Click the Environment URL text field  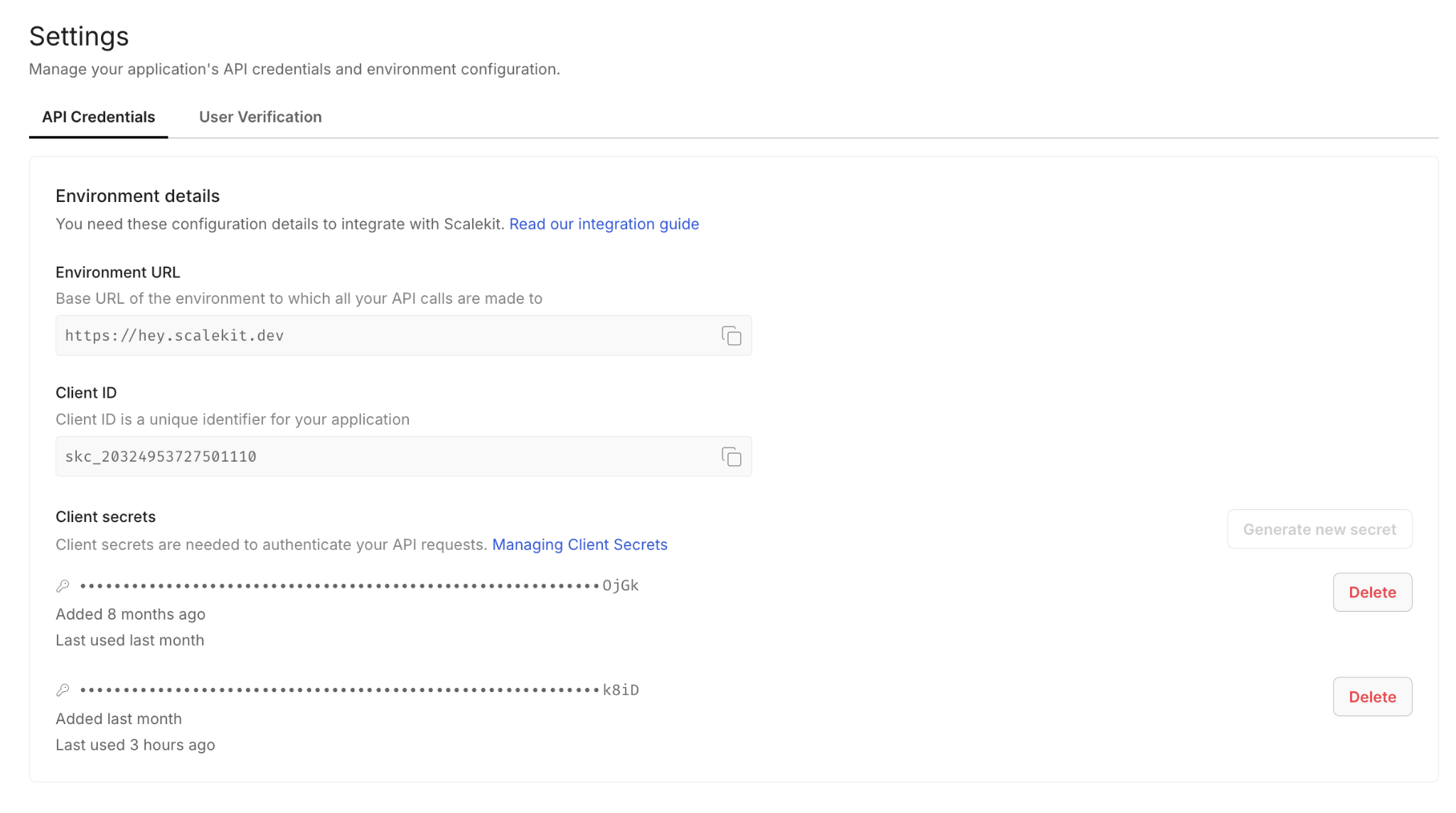[384, 336]
